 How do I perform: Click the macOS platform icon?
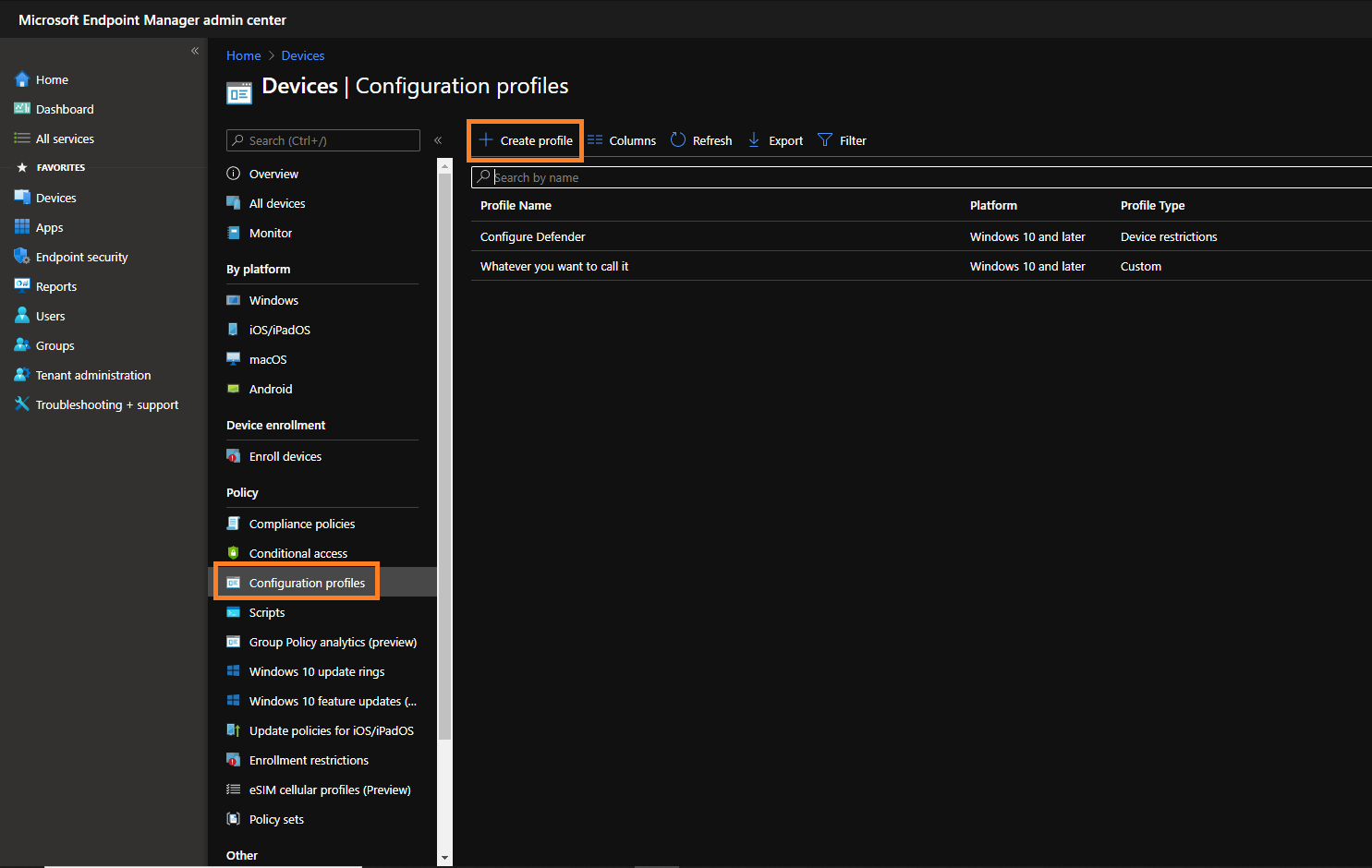[234, 359]
